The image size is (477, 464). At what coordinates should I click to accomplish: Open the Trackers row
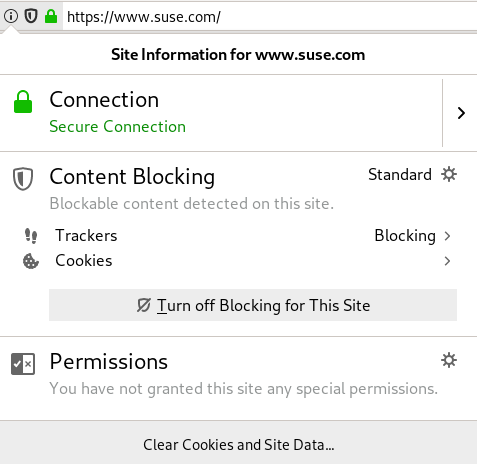click(237, 236)
